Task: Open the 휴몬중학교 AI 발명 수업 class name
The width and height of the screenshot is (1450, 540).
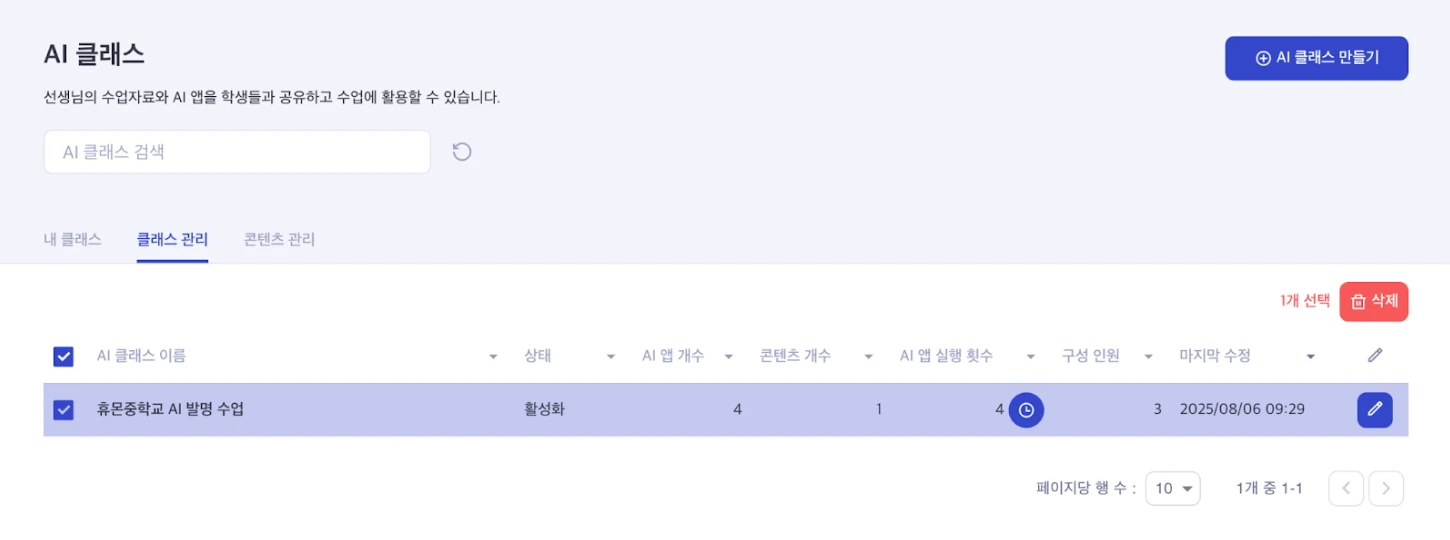Action: click(x=170, y=410)
